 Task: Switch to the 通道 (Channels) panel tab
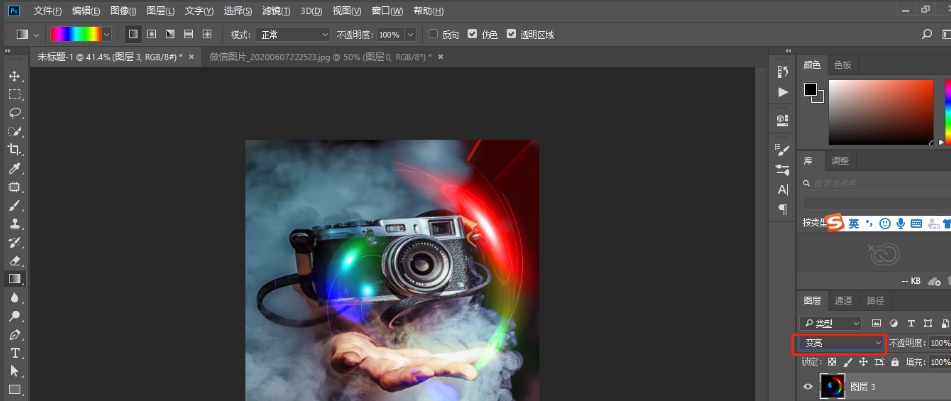click(844, 300)
